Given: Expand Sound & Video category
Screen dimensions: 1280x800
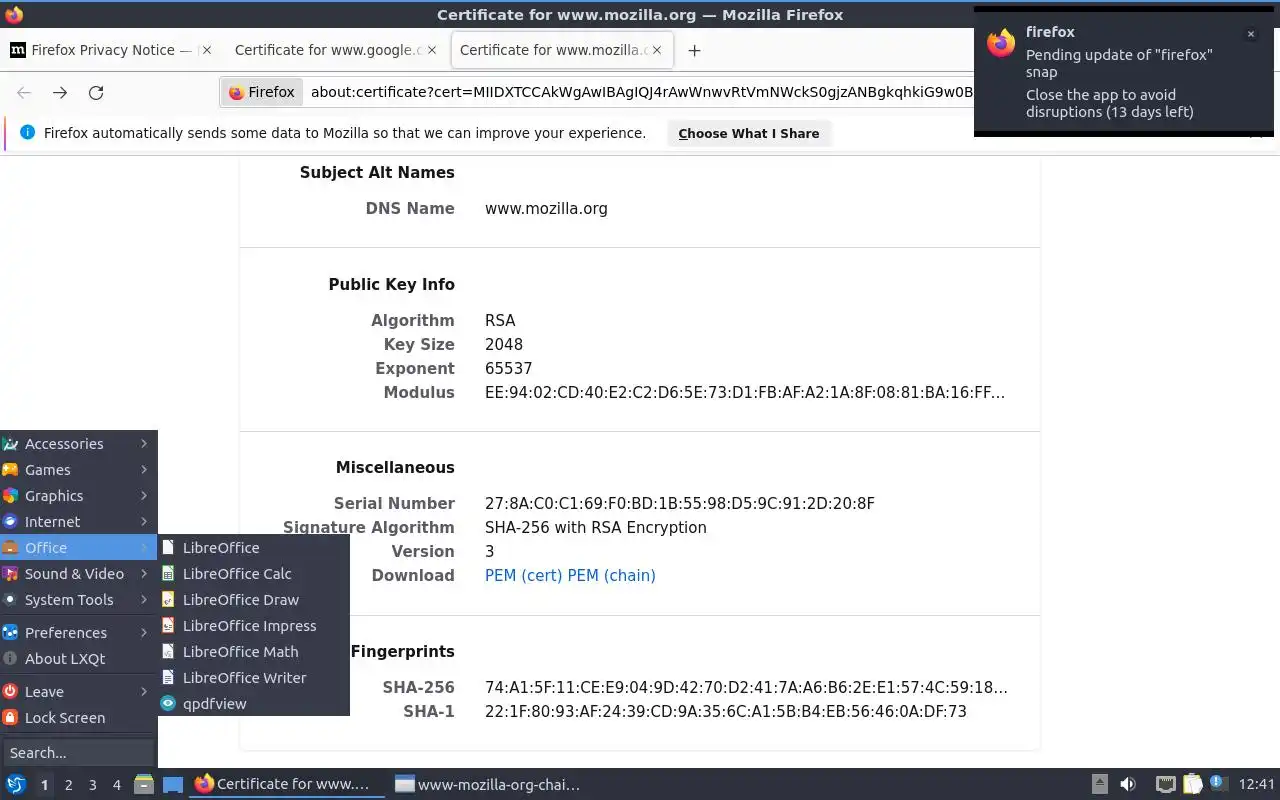Looking at the screenshot, I should click(79, 574).
